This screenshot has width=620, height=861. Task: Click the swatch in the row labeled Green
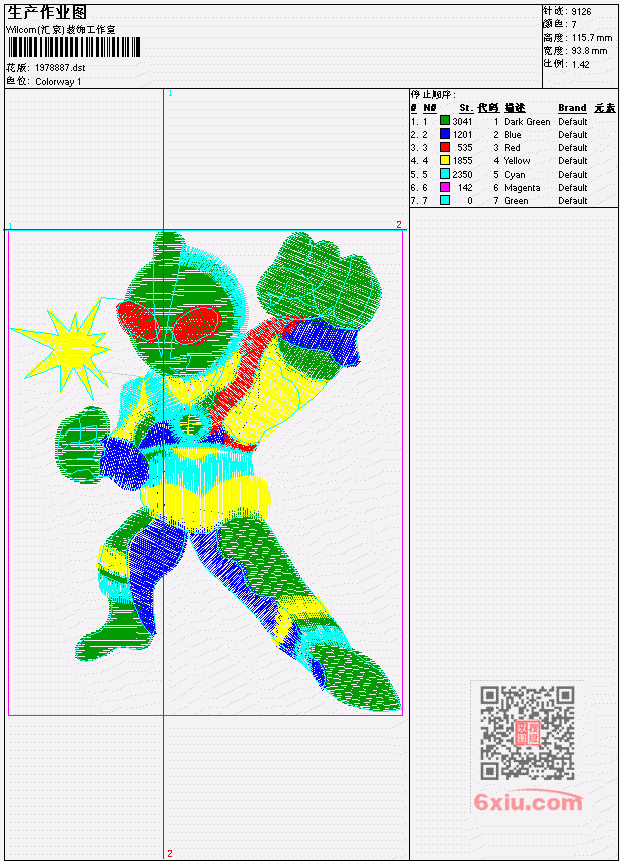[445, 200]
